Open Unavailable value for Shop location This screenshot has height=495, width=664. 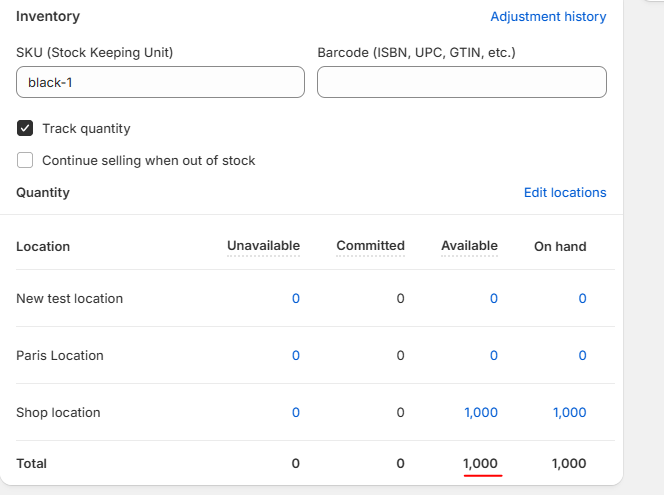coord(295,413)
